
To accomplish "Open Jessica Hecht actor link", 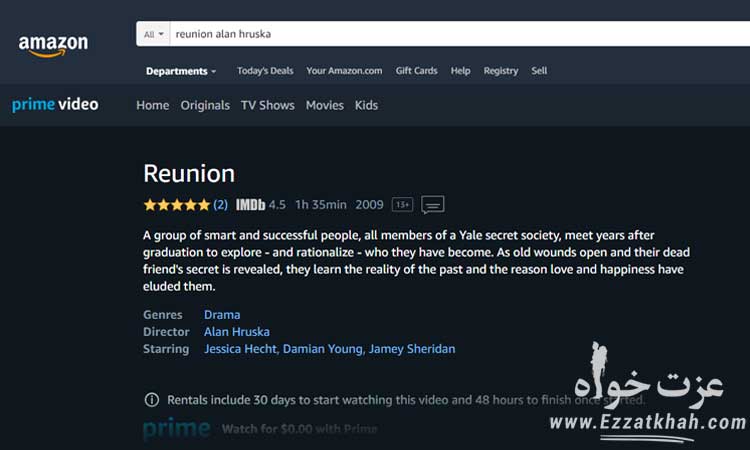I will tap(240, 349).
